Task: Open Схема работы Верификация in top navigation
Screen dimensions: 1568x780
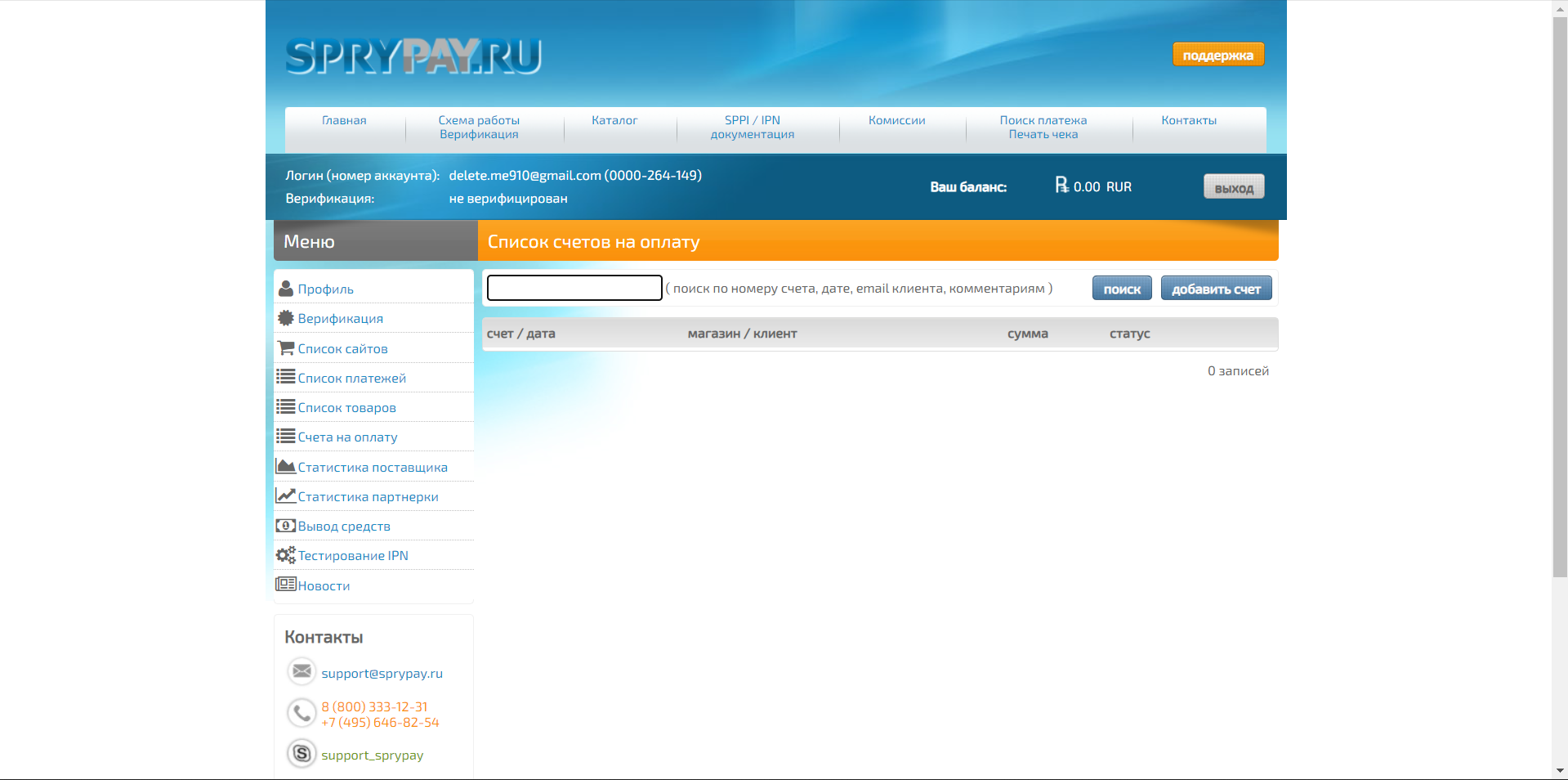Action: coord(479,128)
